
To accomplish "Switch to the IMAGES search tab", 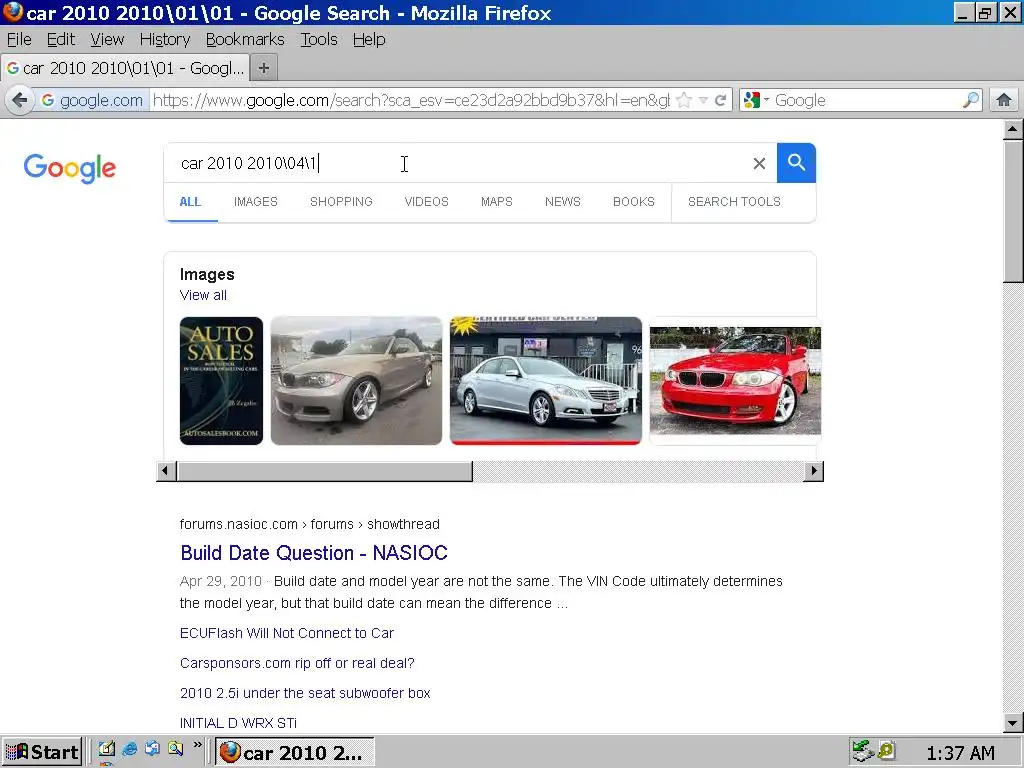I will [x=255, y=202].
